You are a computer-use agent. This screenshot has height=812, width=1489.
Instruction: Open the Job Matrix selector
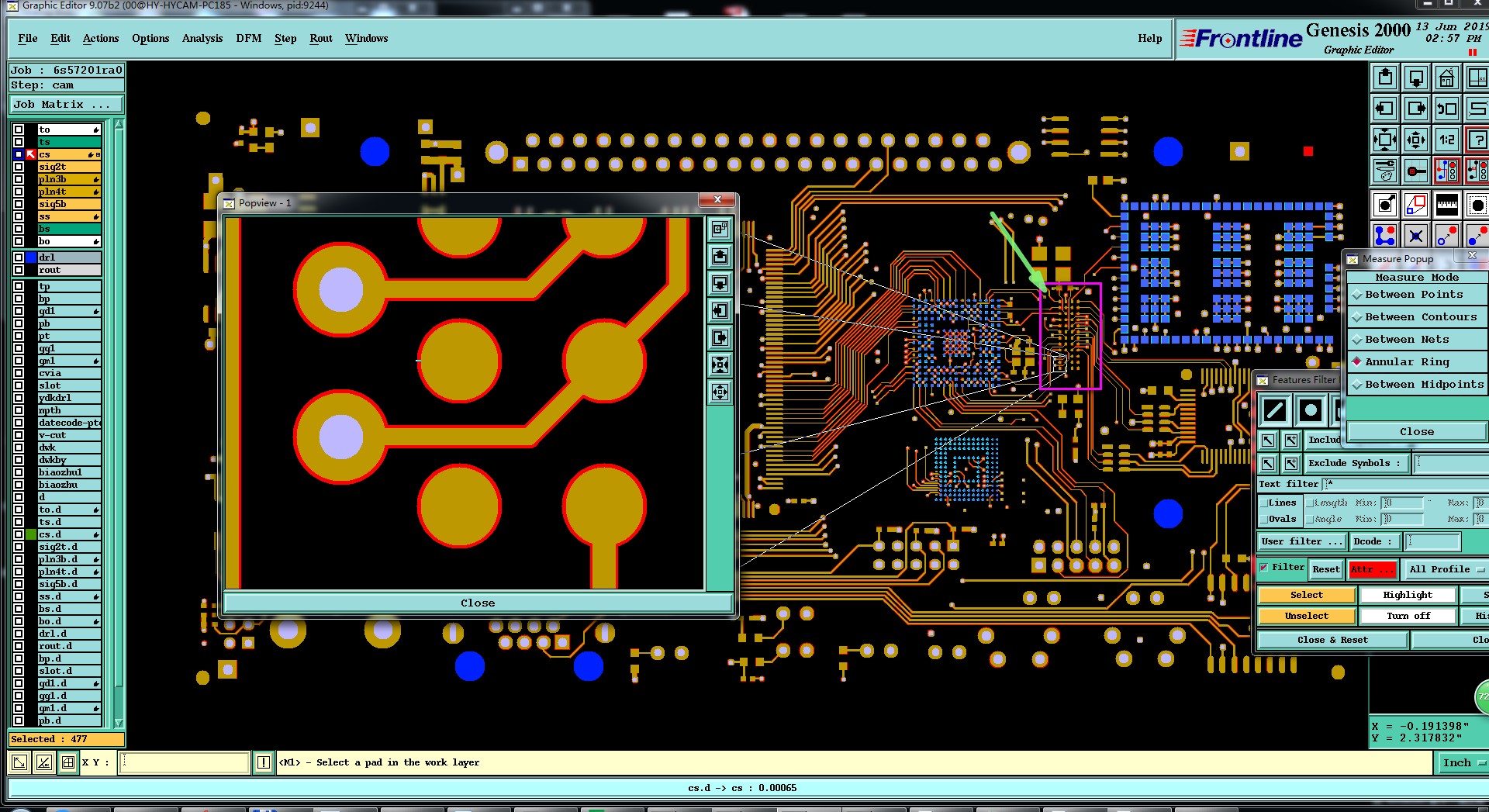tap(66, 105)
